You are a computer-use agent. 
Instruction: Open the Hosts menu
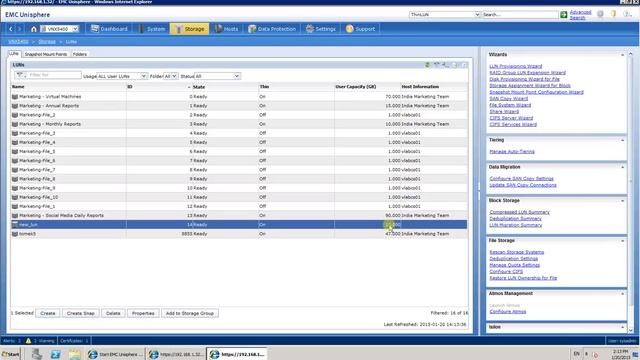click(226, 29)
